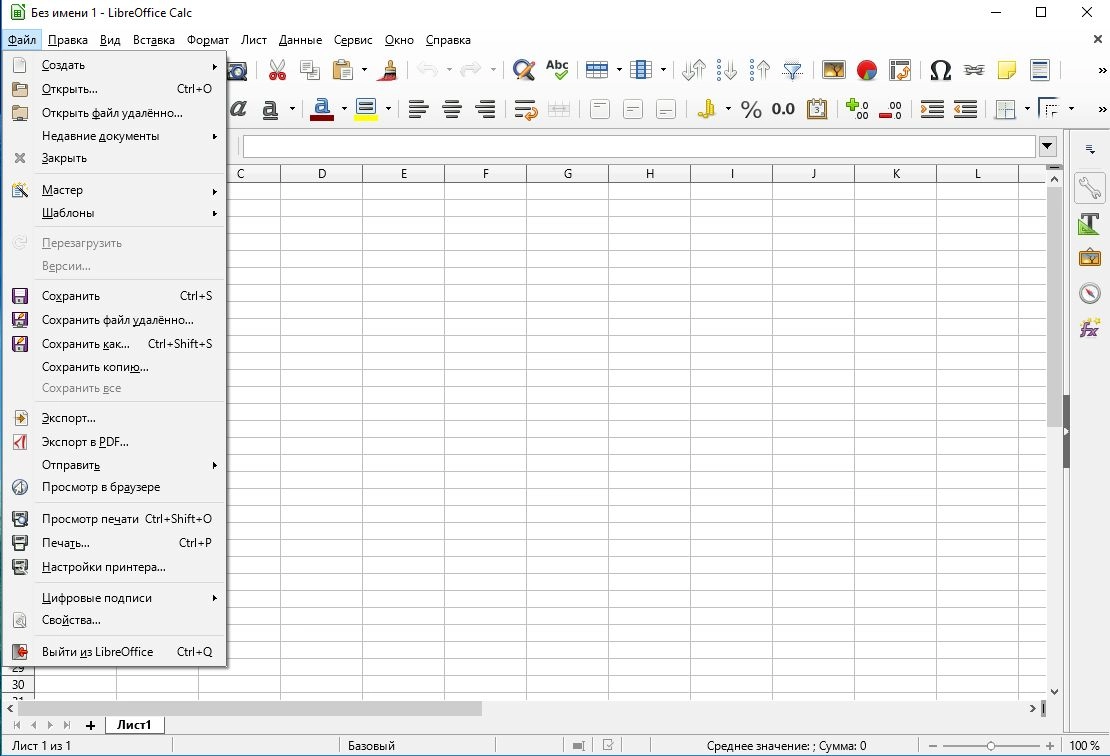
Task: Open Find & Replace tool
Action: tap(523, 69)
